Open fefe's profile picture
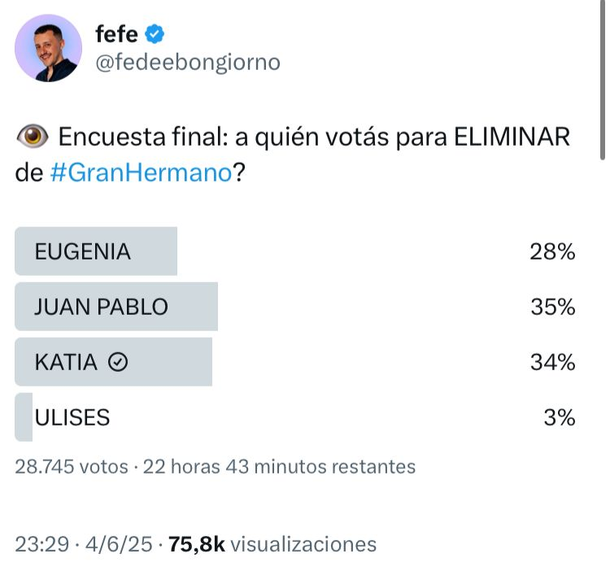This screenshot has width=610, height=567. [x=48, y=48]
